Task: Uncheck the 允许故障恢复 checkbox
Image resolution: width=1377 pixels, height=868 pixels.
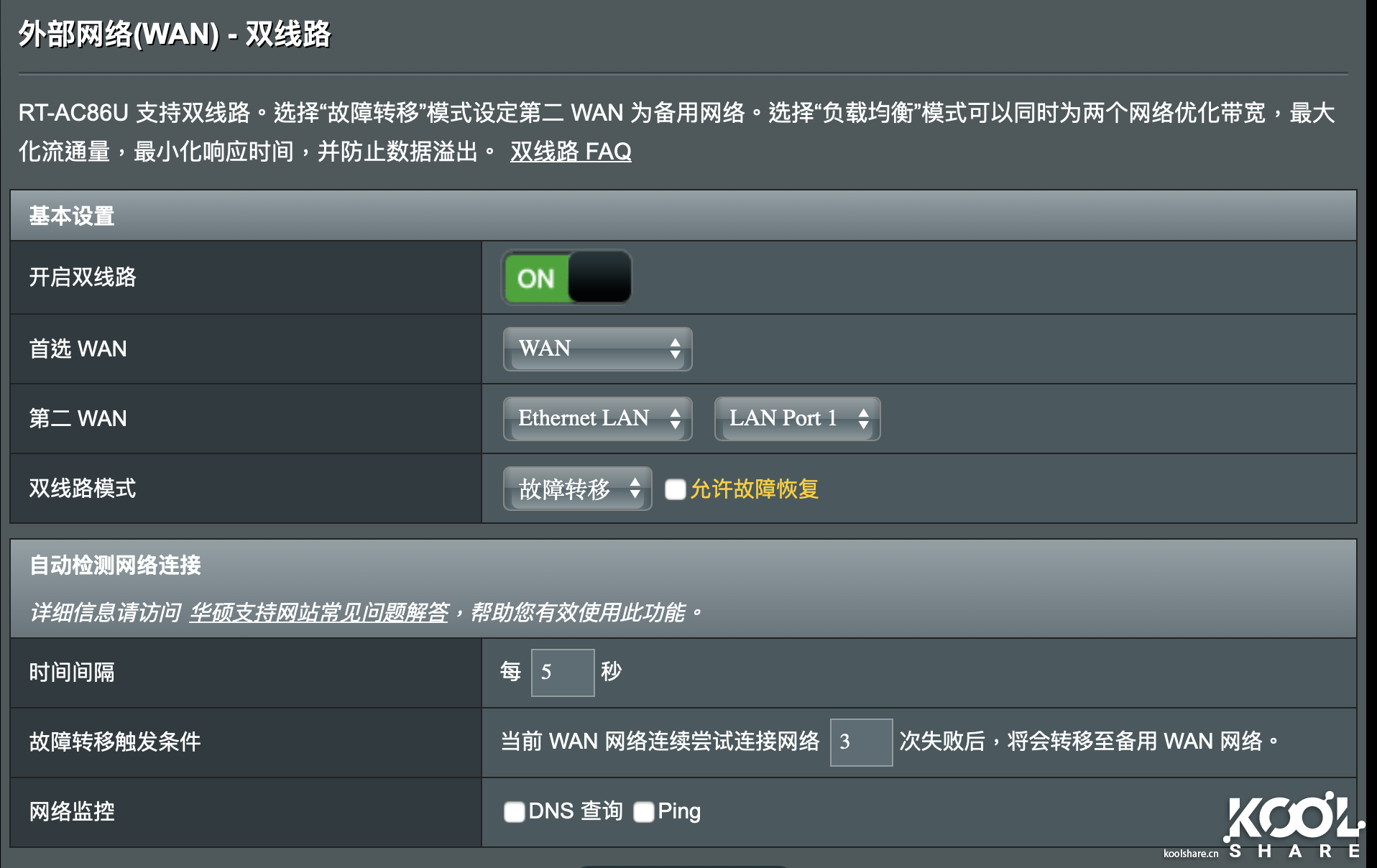Action: (674, 489)
